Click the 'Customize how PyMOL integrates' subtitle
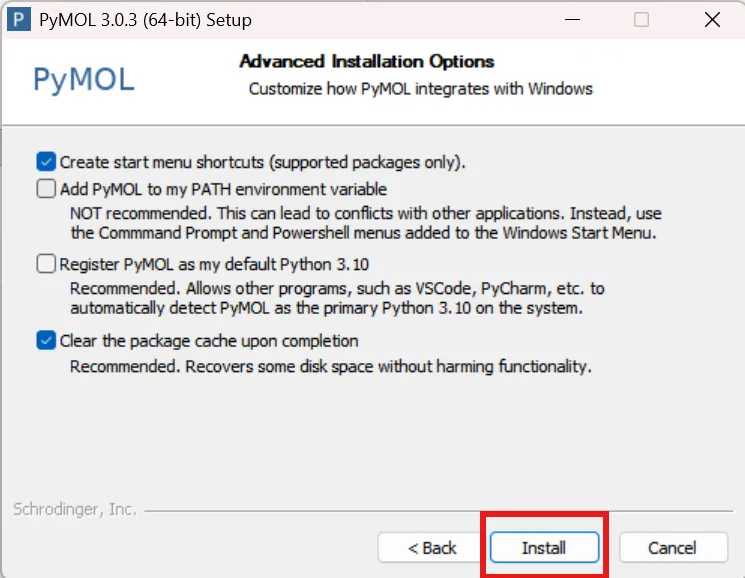The width and height of the screenshot is (745, 578). [x=420, y=89]
